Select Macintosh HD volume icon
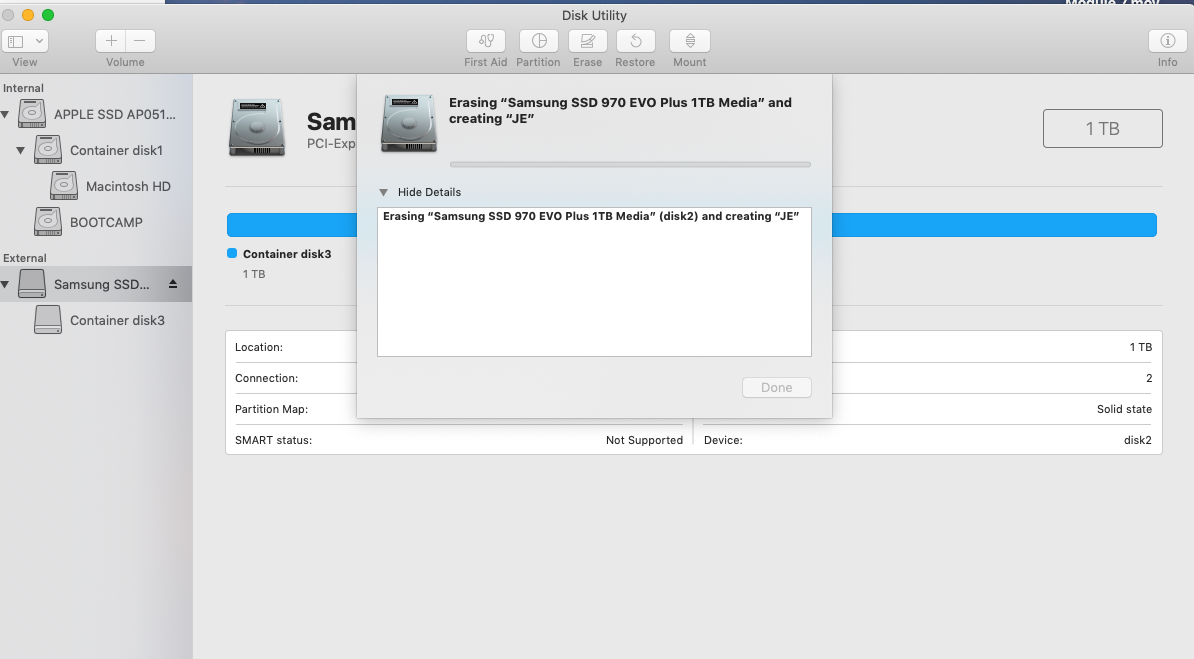 click(x=64, y=186)
